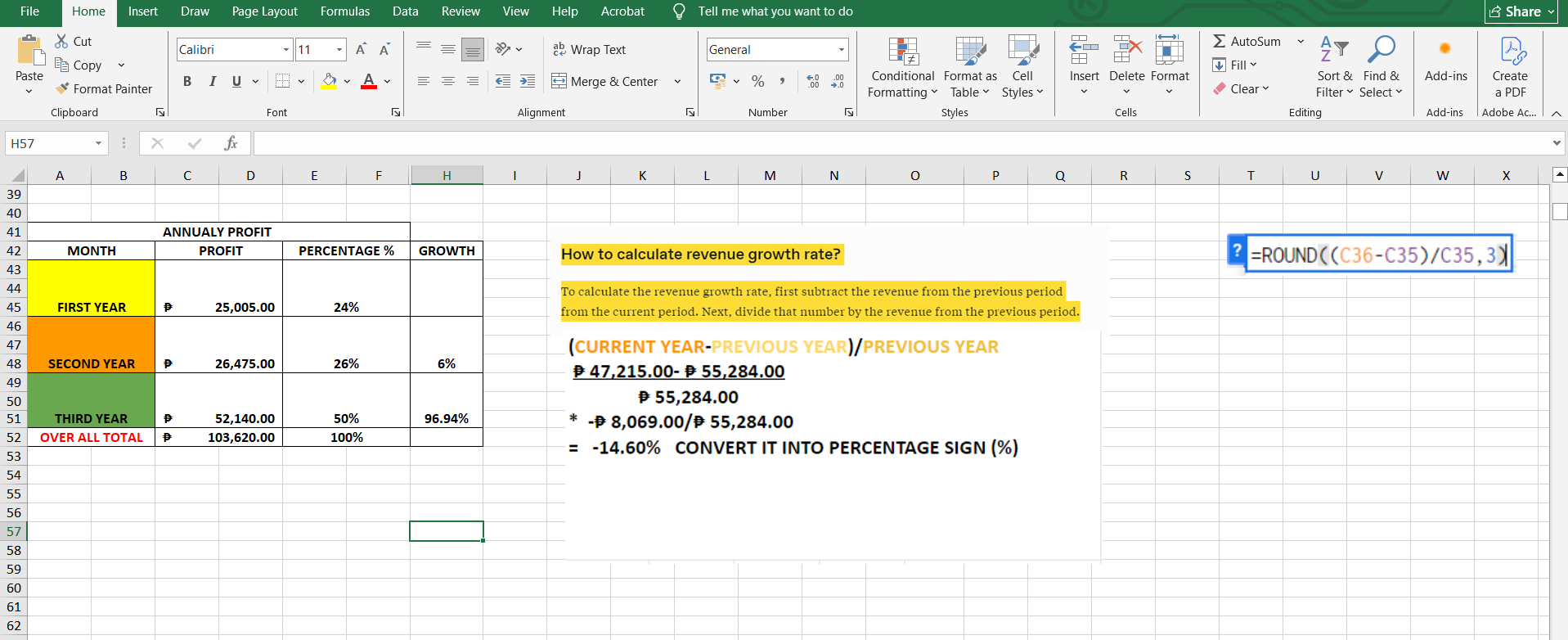Screen dimensions: 1568x640
Task: Click the Share button
Action: (1521, 11)
